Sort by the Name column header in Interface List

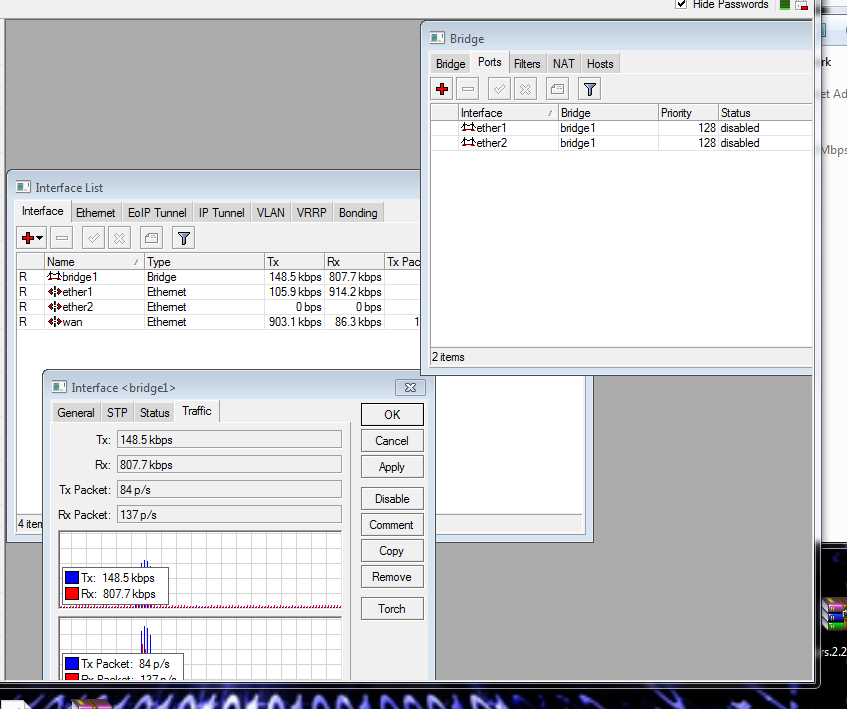coord(94,262)
